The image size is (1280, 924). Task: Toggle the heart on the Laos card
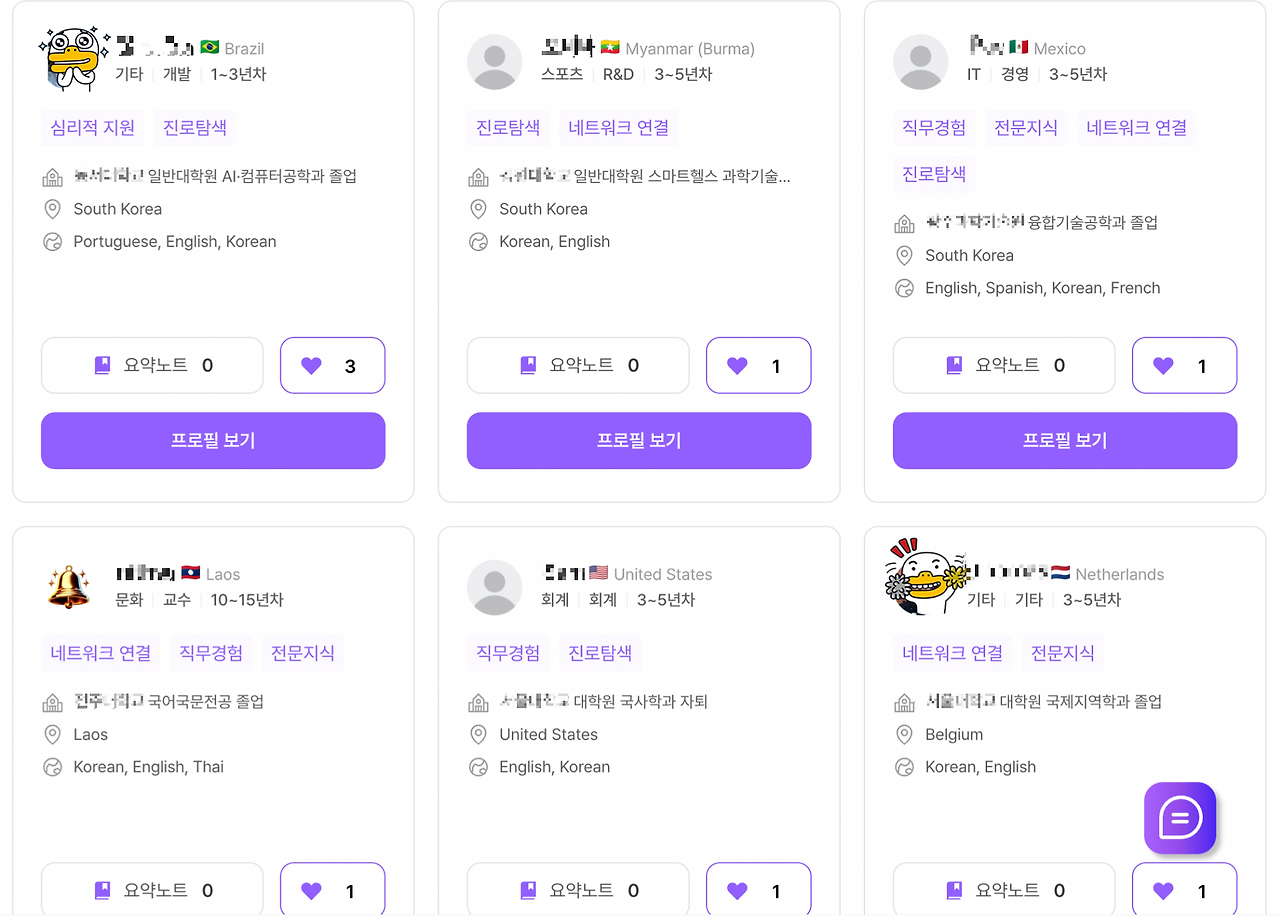click(x=332, y=890)
